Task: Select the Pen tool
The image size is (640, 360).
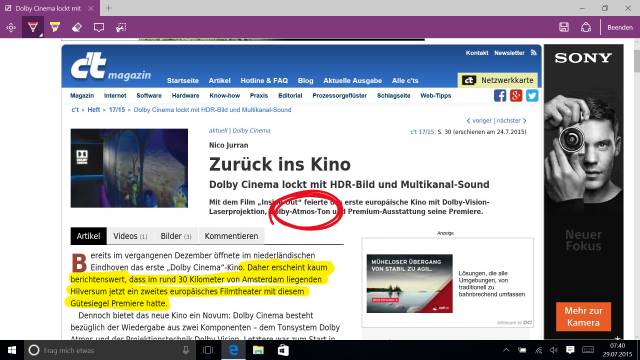Action: tap(33, 27)
